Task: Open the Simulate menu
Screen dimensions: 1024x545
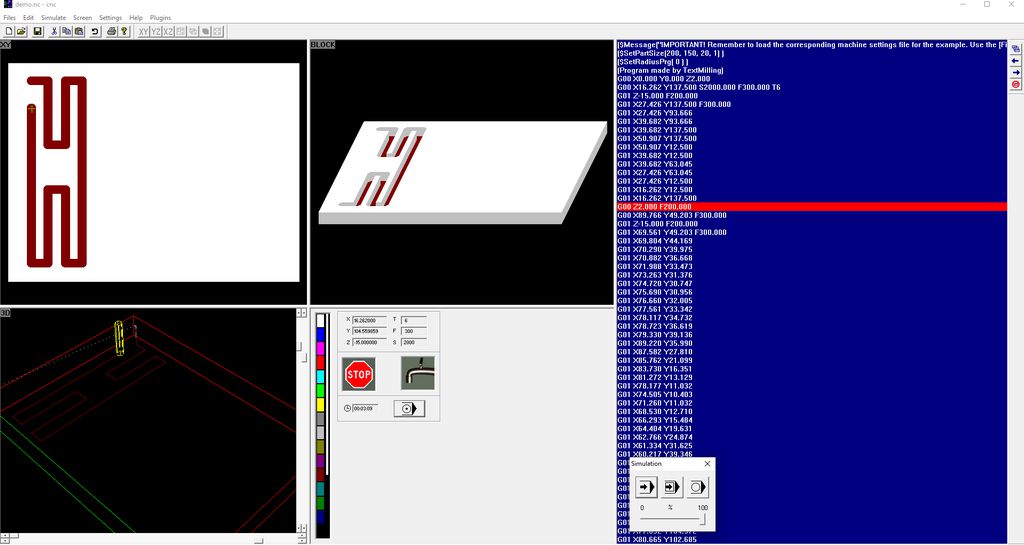Action: pyautogui.click(x=54, y=18)
